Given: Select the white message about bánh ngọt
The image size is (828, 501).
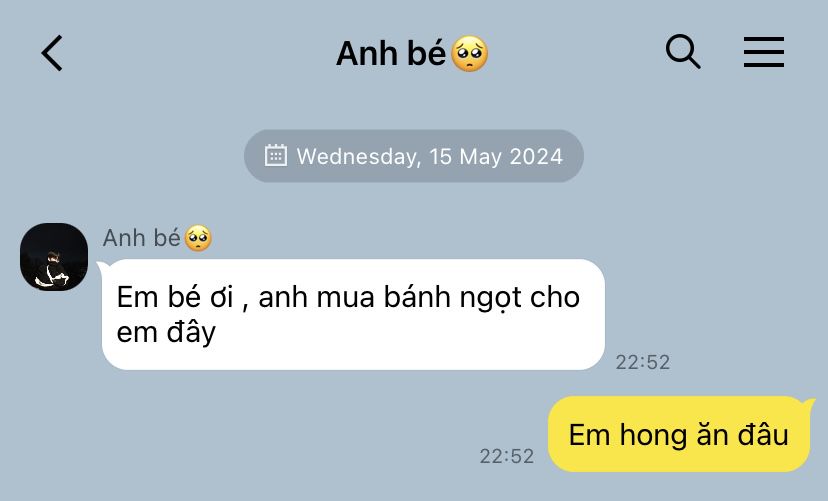Looking at the screenshot, I should 353,314.
